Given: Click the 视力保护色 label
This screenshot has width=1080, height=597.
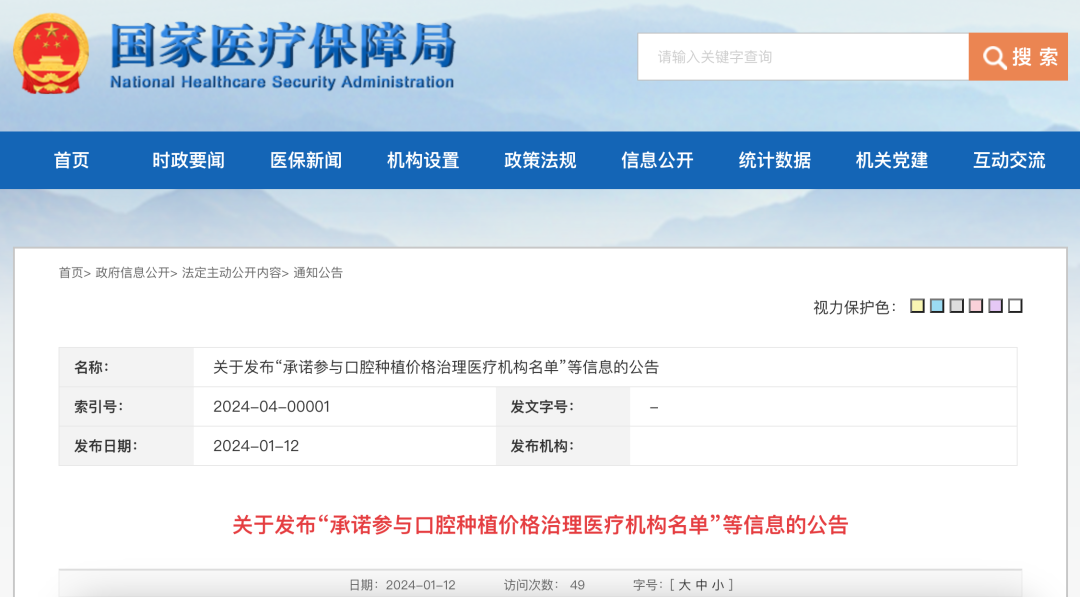Looking at the screenshot, I should click(x=855, y=307).
